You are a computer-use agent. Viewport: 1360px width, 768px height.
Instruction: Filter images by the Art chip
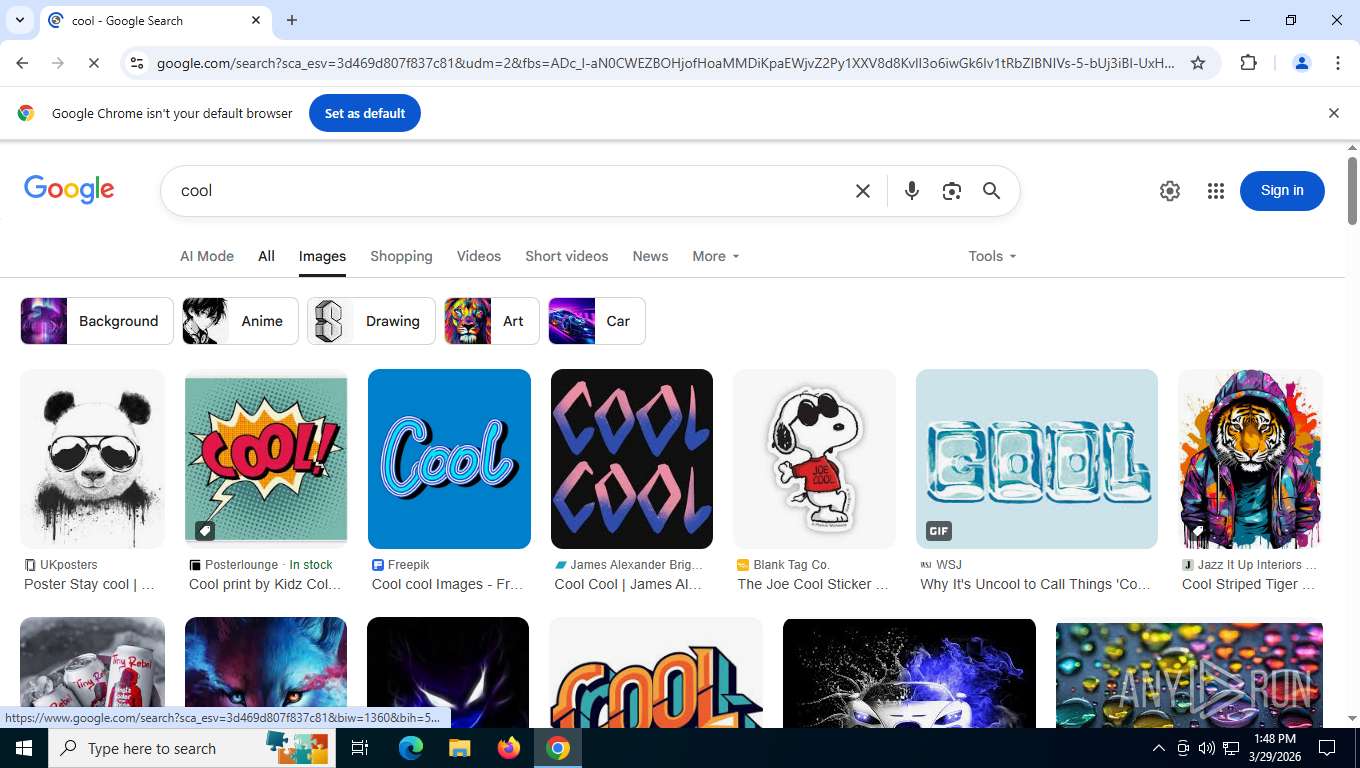point(492,321)
